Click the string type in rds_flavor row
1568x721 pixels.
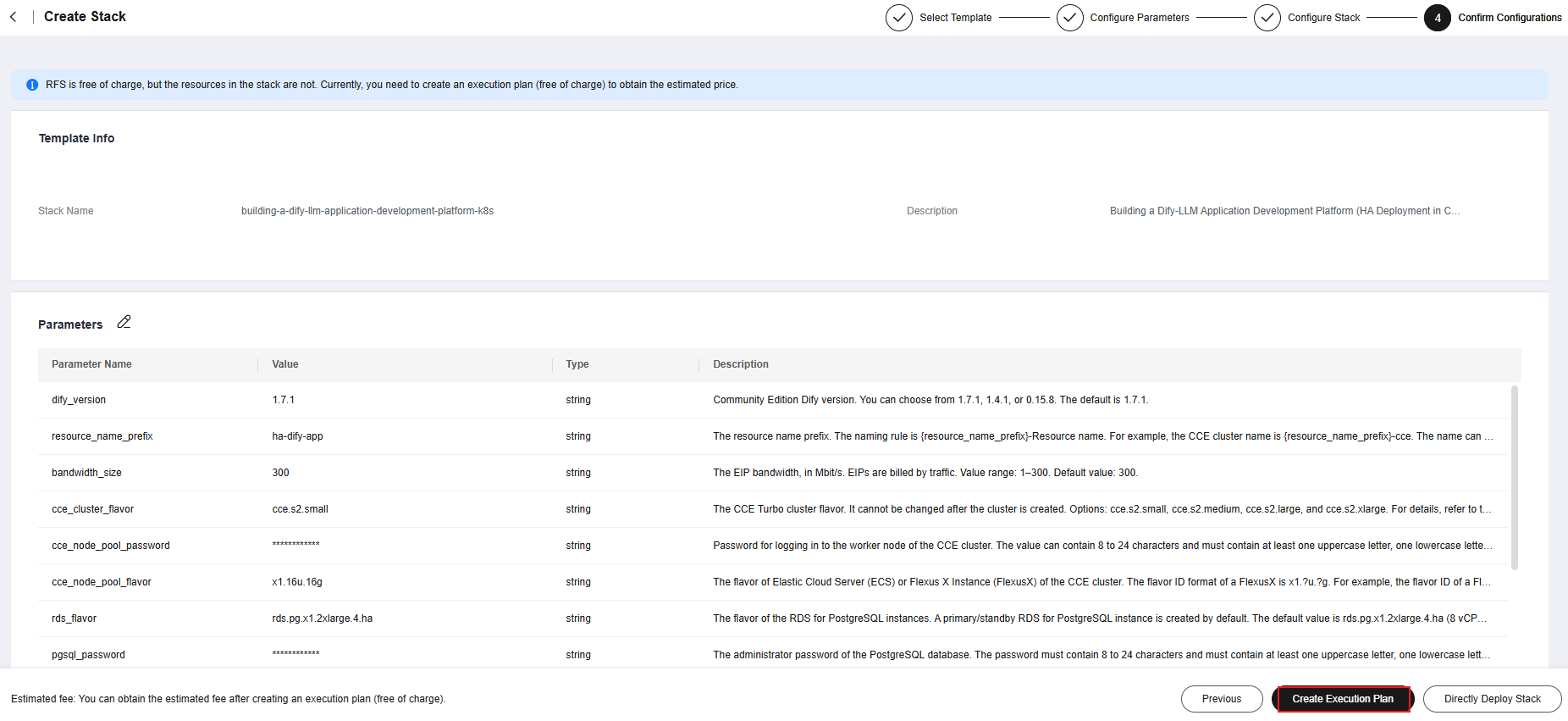[x=578, y=618]
